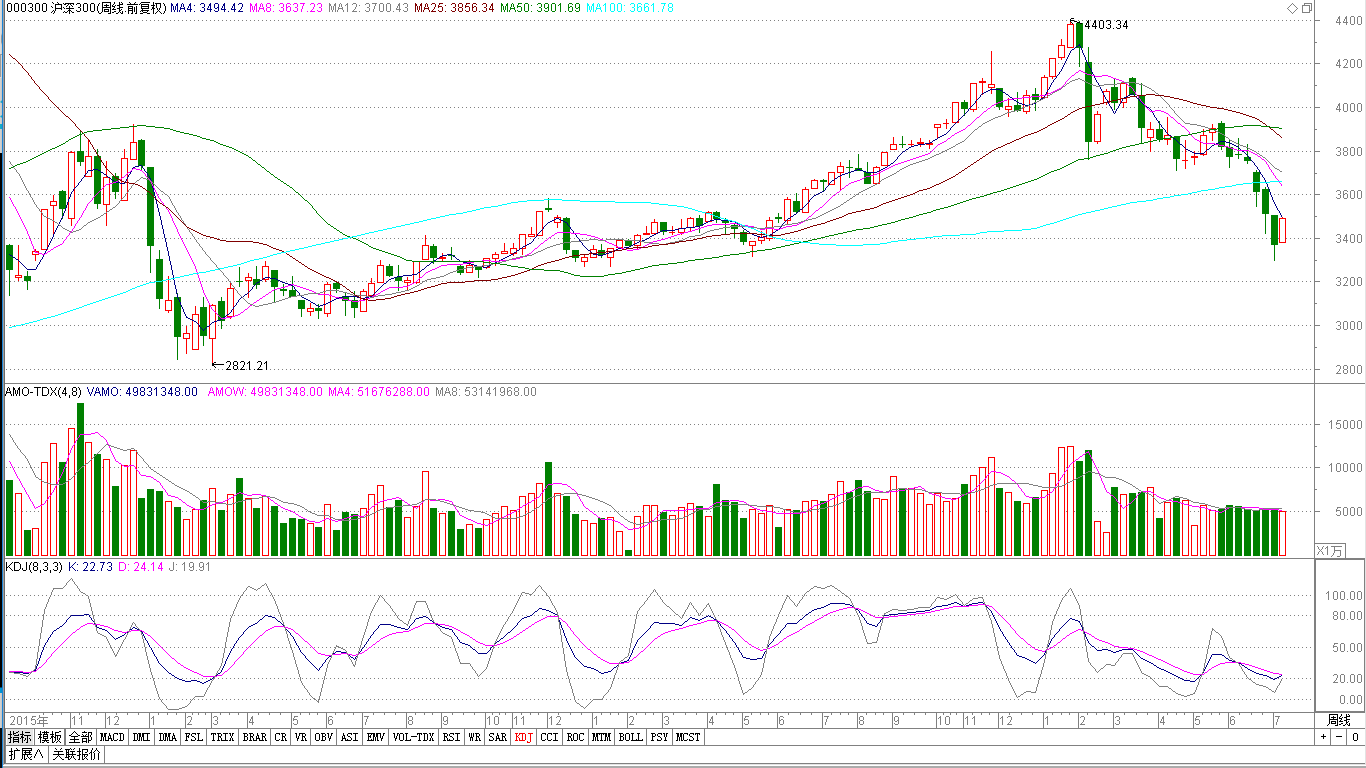This screenshot has height=768, width=1366.
Task: Click the MA4: 3494.42 label
Action: coord(206,8)
